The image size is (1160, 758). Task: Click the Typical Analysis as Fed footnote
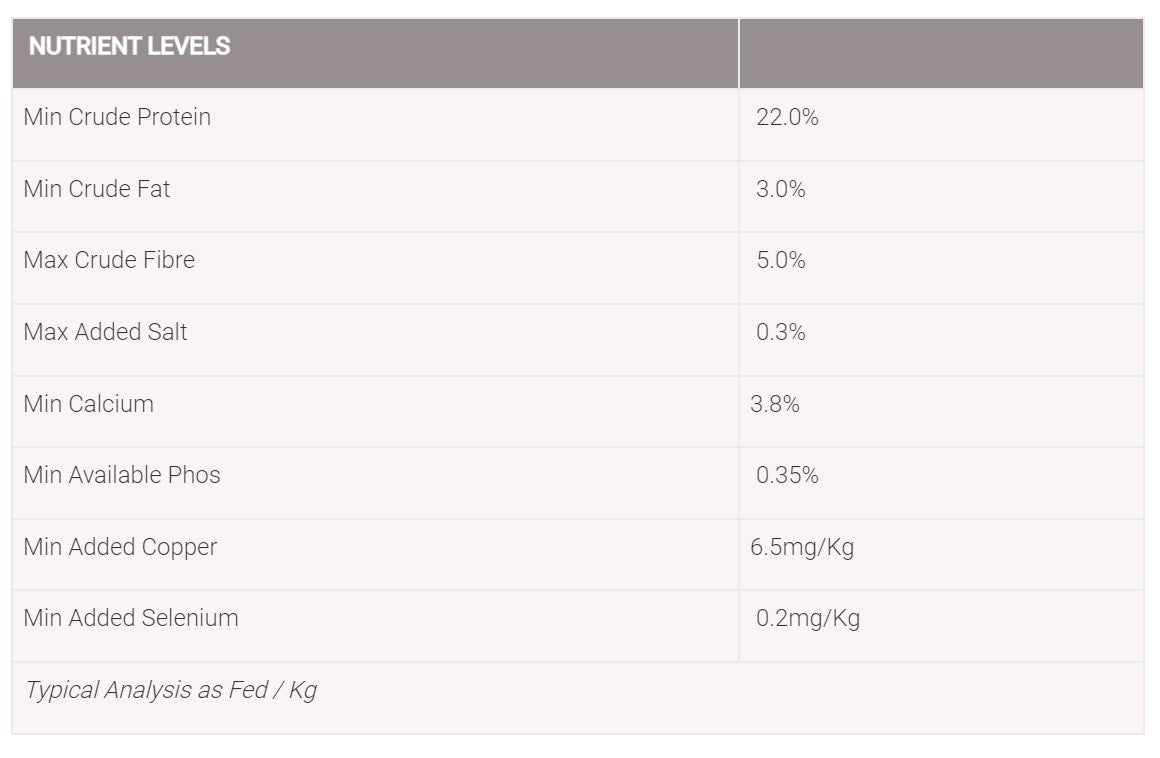pyautogui.click(x=171, y=690)
